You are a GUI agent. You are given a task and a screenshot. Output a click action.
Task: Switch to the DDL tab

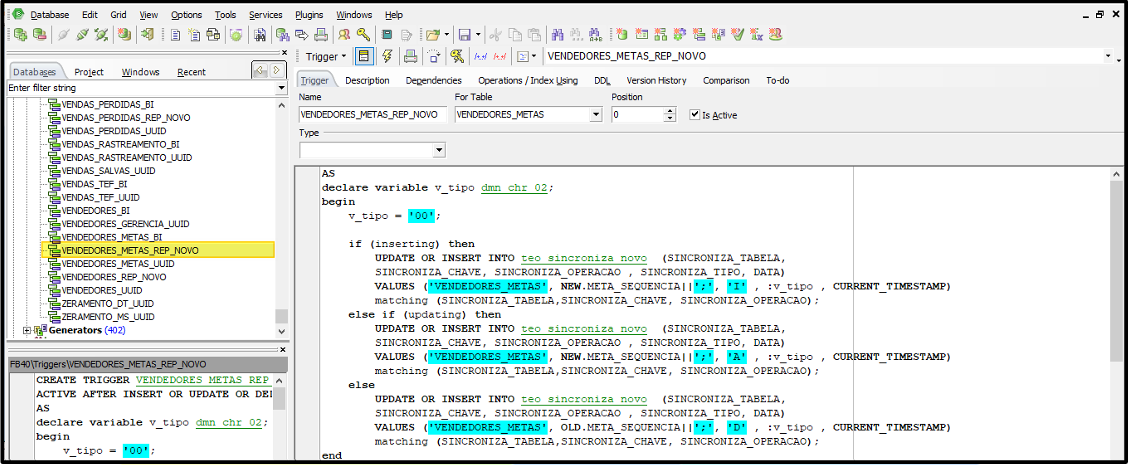pyautogui.click(x=602, y=80)
